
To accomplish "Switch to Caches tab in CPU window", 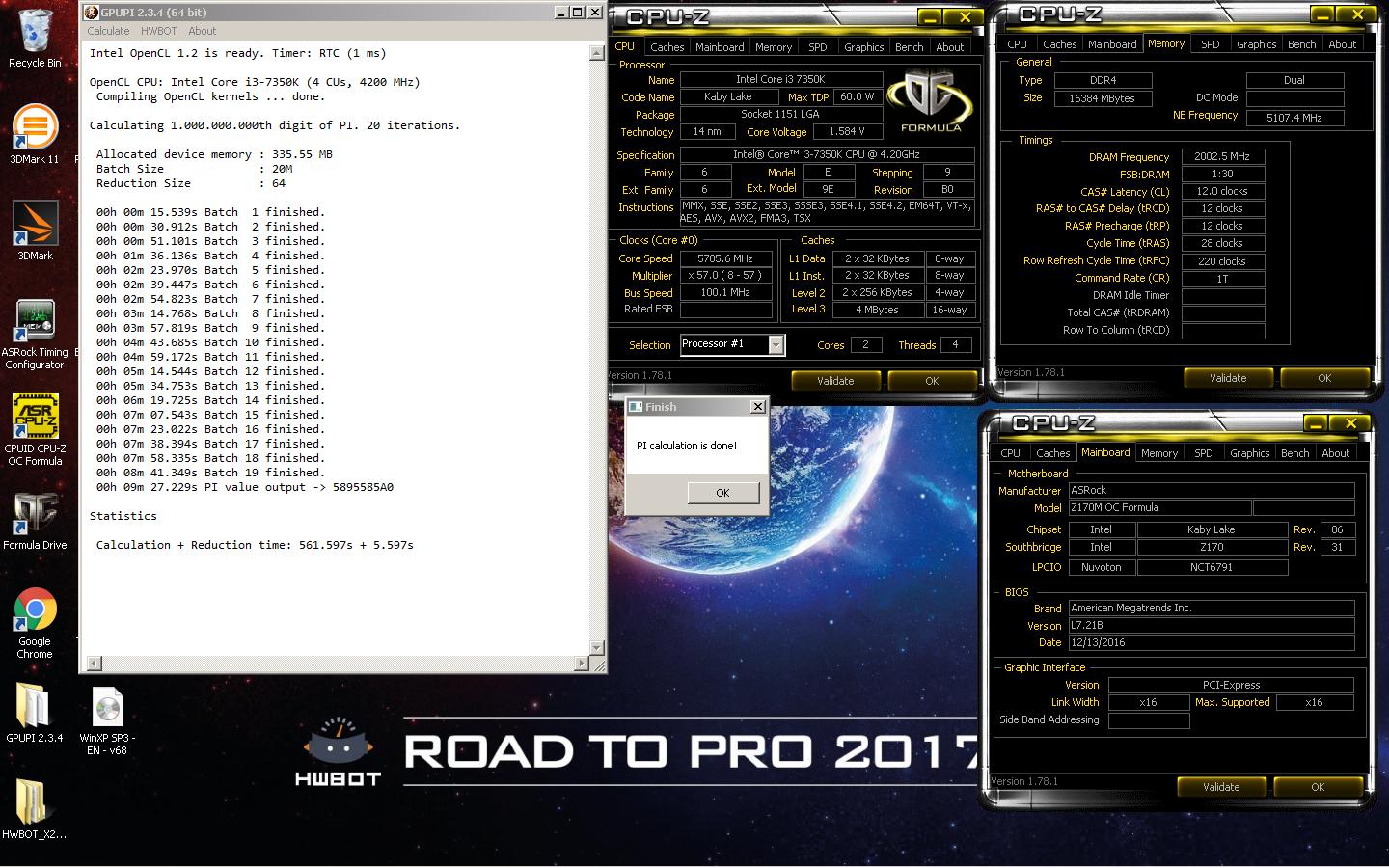I will [667, 47].
